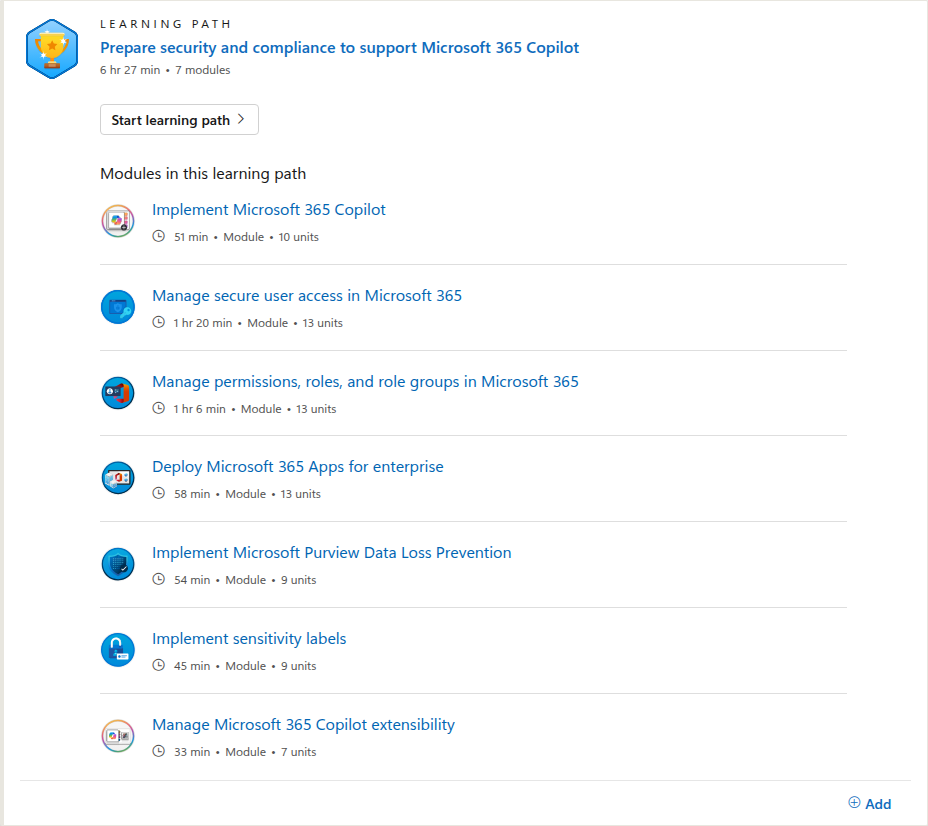Click the learning path trophy badge icon
This screenshot has width=928, height=826.
52,49
